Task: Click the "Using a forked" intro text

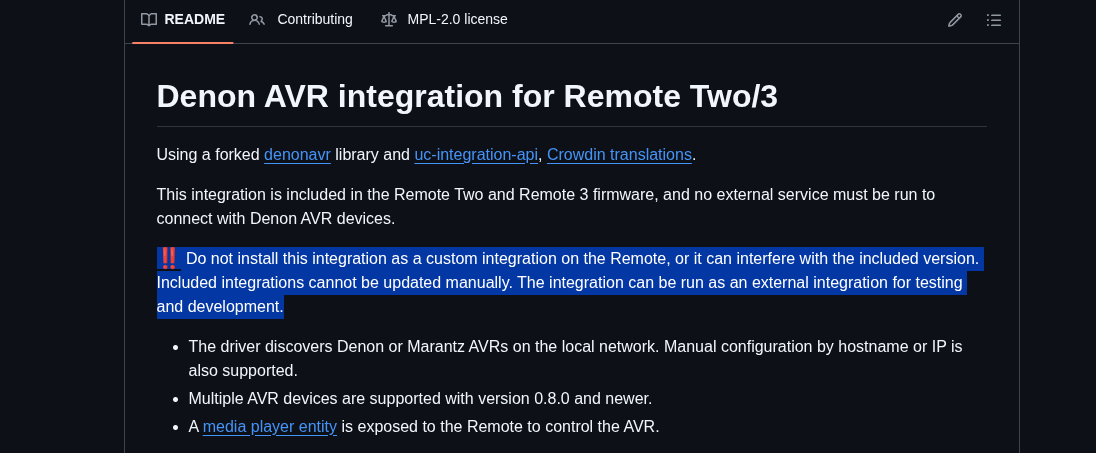Action: pyautogui.click(x=208, y=155)
